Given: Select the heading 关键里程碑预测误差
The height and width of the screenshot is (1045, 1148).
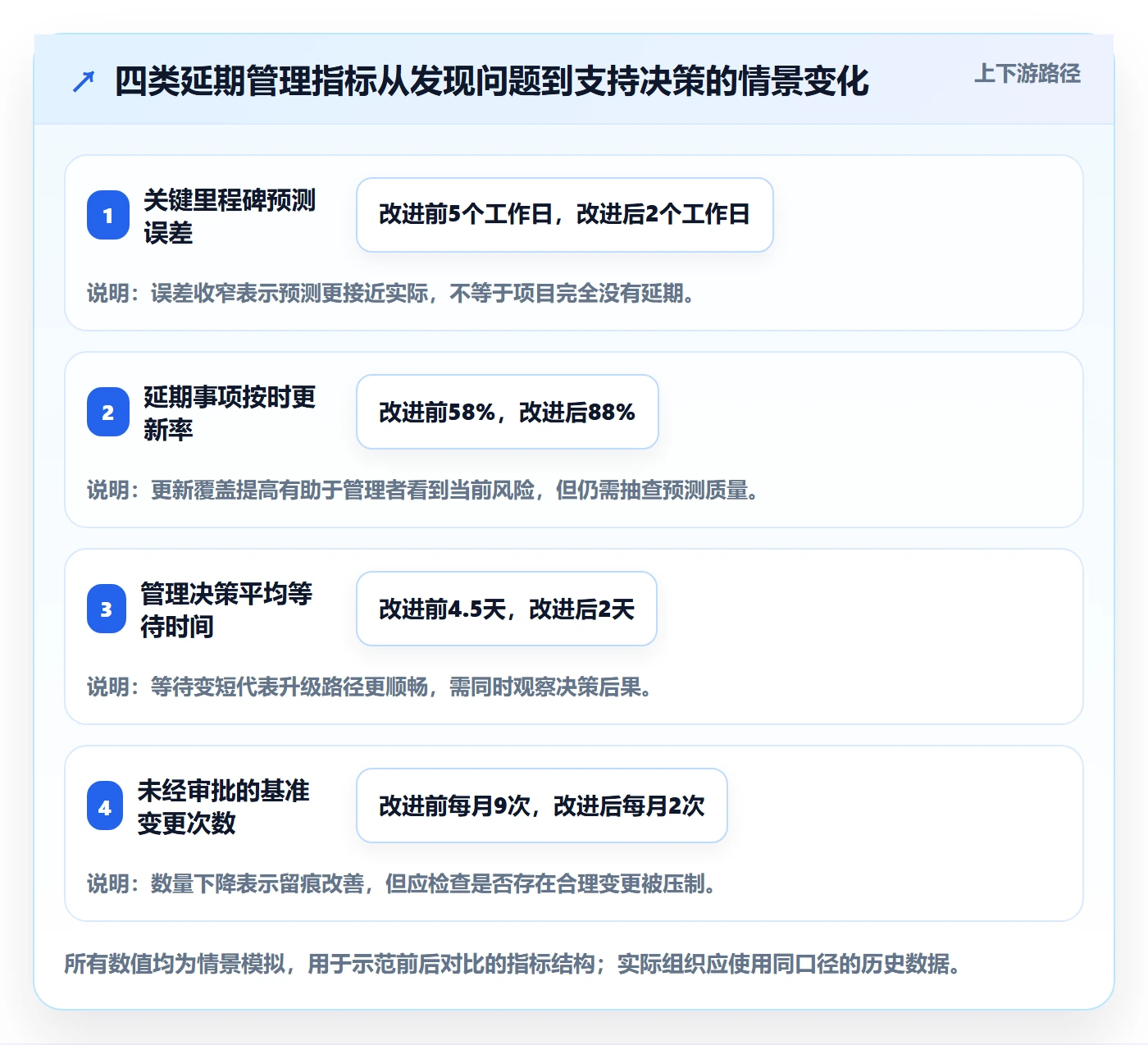Looking at the screenshot, I should tap(230, 216).
